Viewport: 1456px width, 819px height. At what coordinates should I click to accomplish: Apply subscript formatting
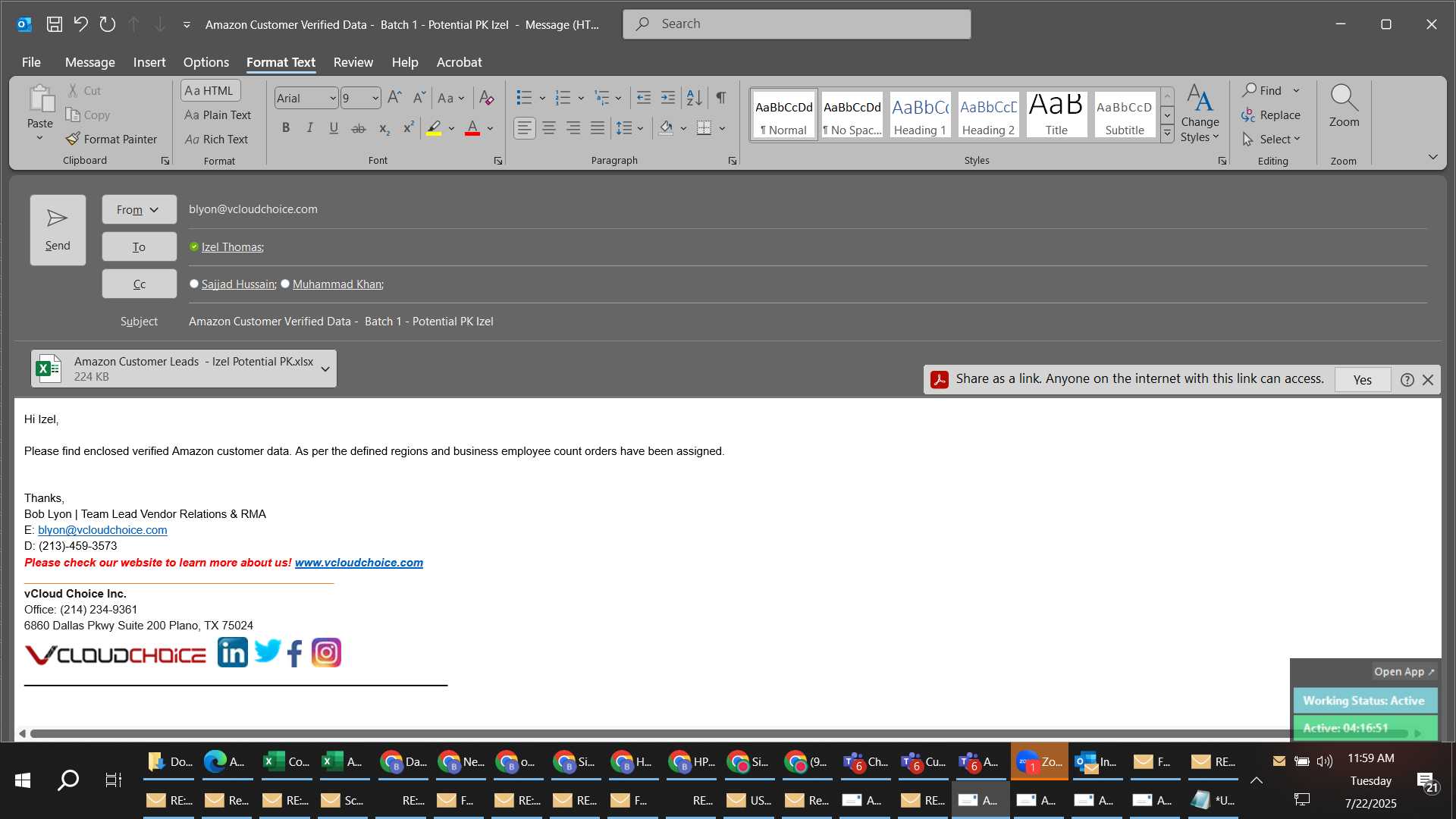click(384, 129)
